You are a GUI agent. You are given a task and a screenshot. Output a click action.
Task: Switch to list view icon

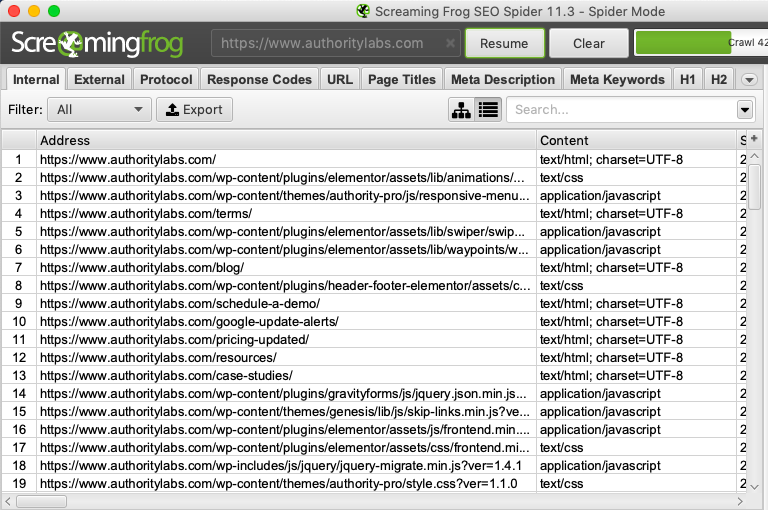pos(488,109)
